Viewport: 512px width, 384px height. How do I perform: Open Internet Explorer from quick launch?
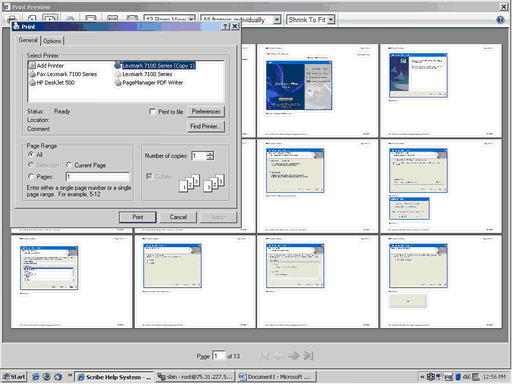click(x=35, y=377)
